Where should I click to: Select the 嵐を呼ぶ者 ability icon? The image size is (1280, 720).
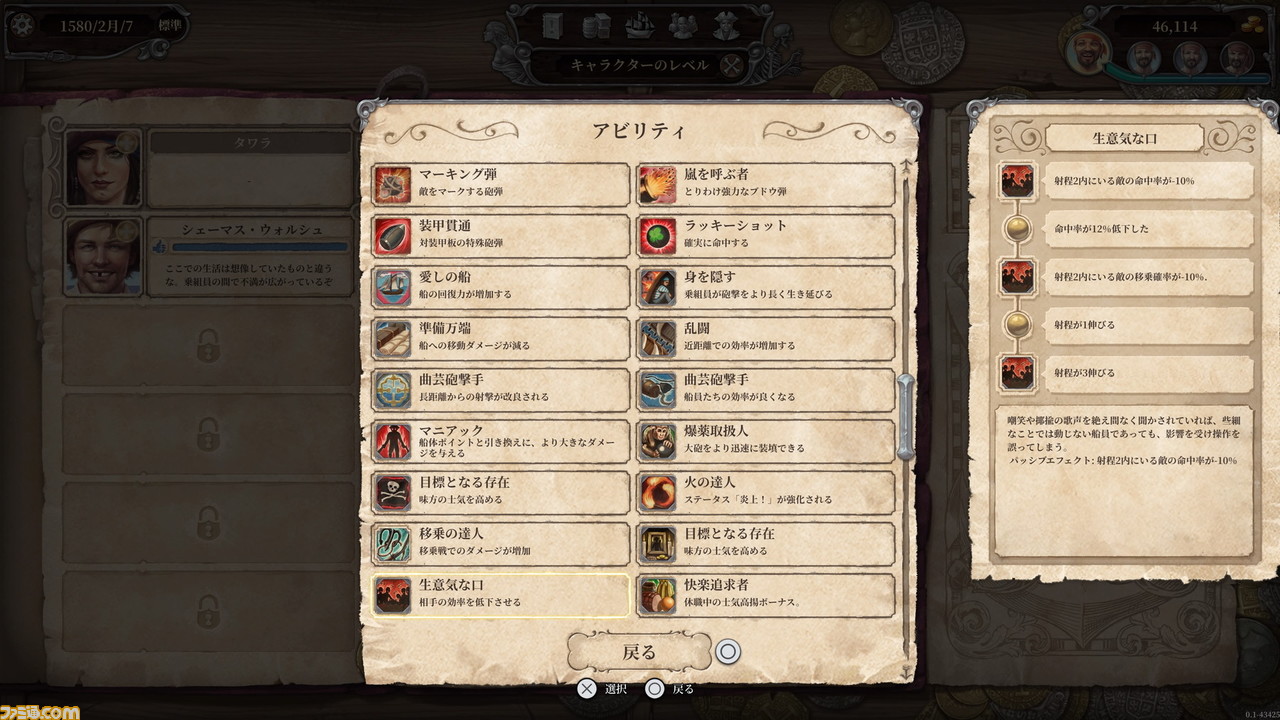click(658, 184)
